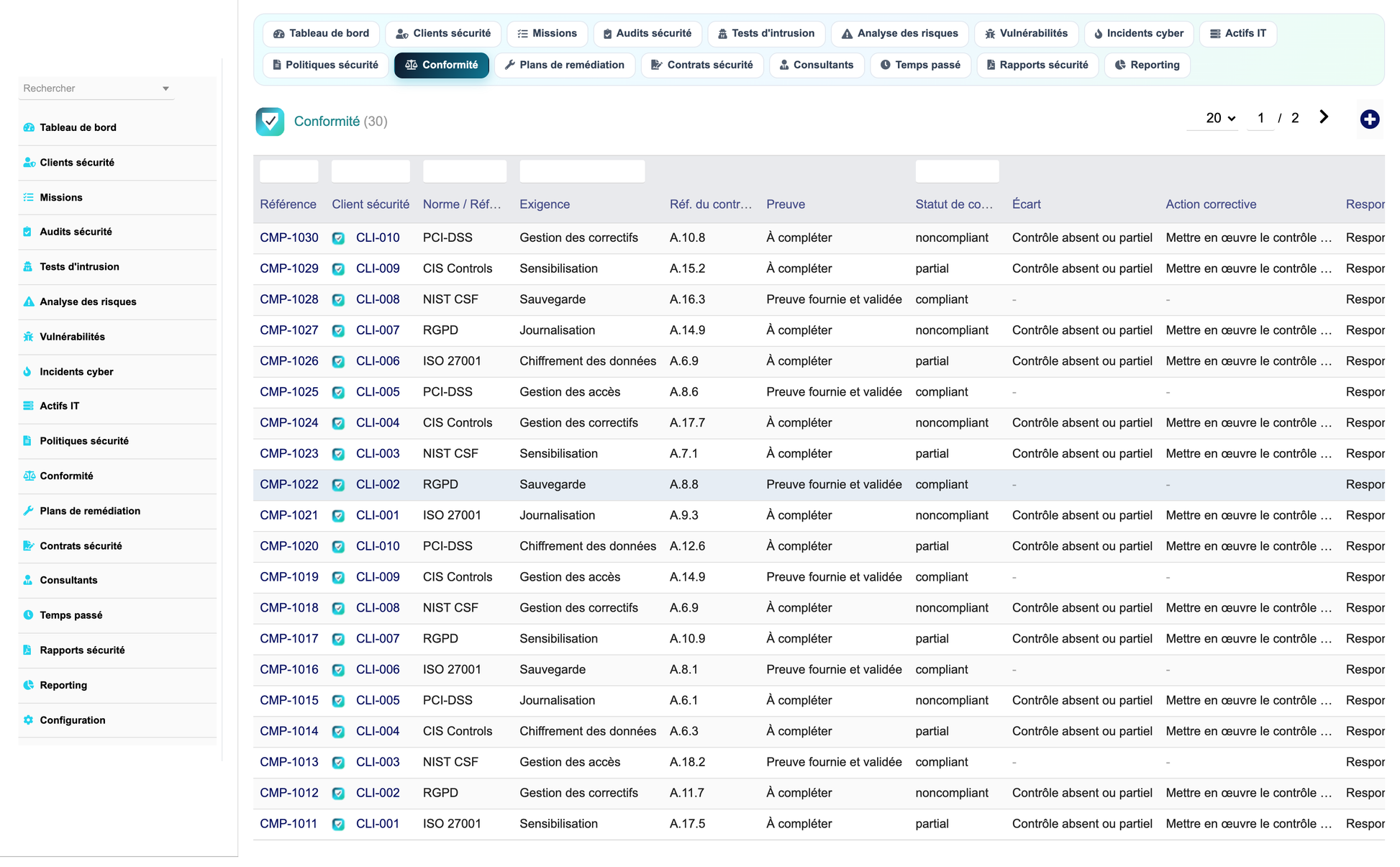The width and height of the screenshot is (1400, 867).
Task: Open record CMP-1017
Action: tap(289, 639)
